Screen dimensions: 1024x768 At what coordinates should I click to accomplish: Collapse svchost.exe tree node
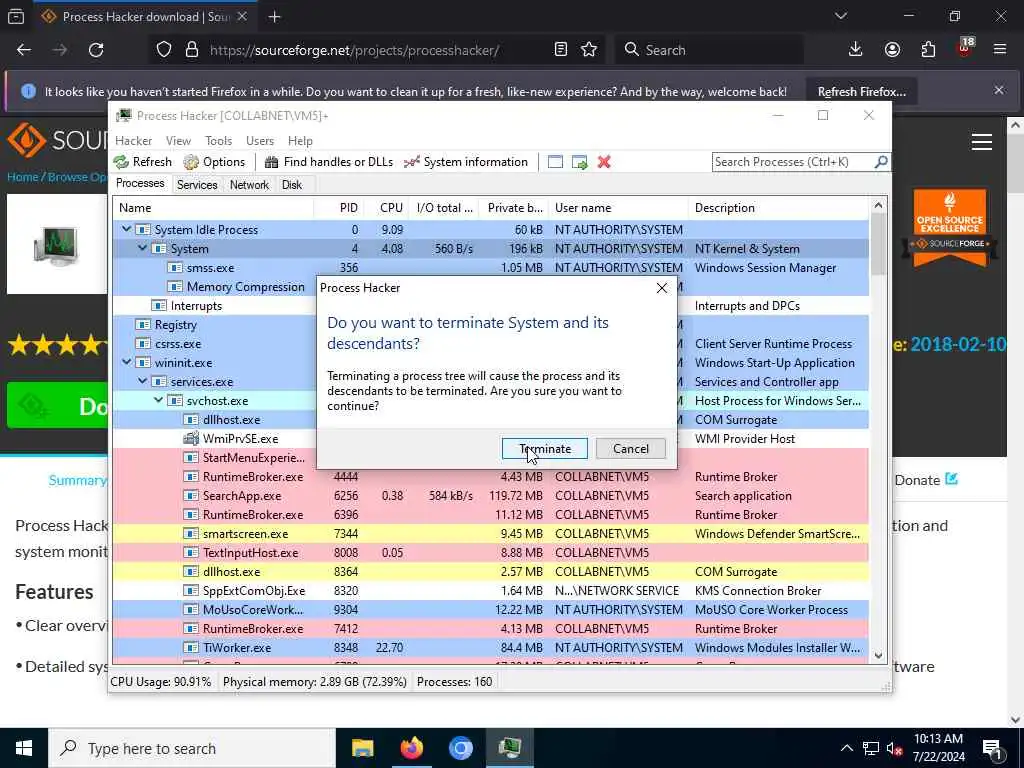(x=159, y=400)
